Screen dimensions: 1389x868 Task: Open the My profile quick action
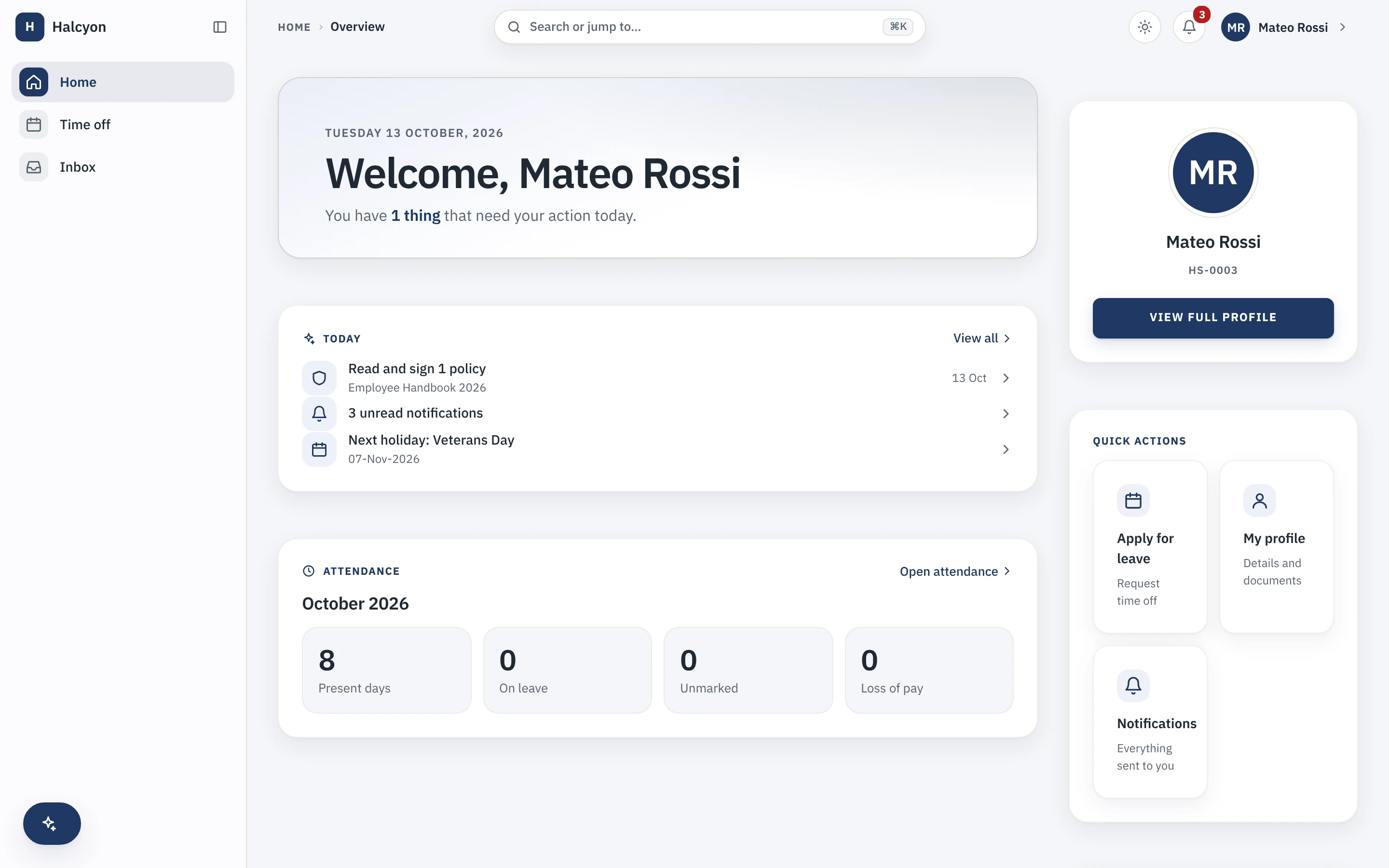[x=1277, y=546]
